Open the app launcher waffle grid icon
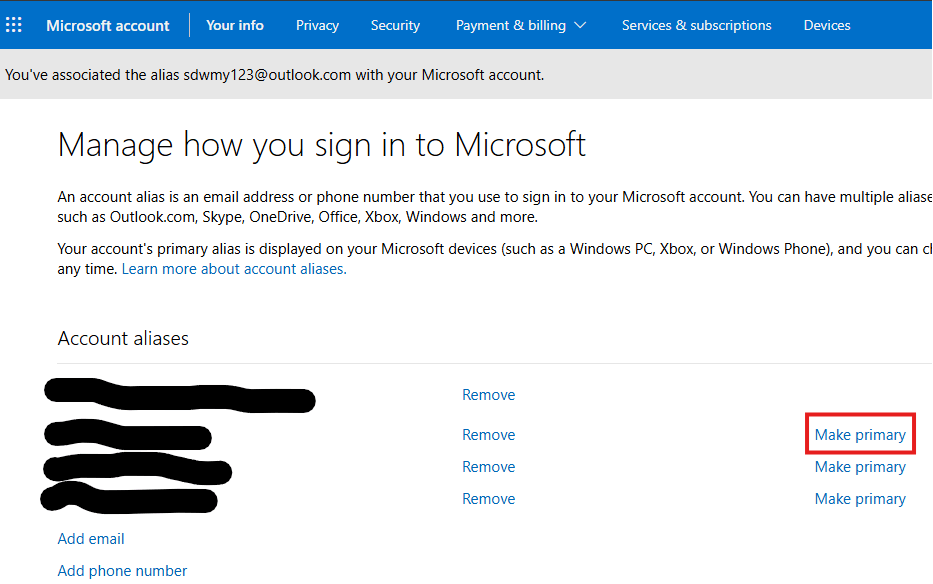Screen dimensions: 933x584 (x=14, y=25)
